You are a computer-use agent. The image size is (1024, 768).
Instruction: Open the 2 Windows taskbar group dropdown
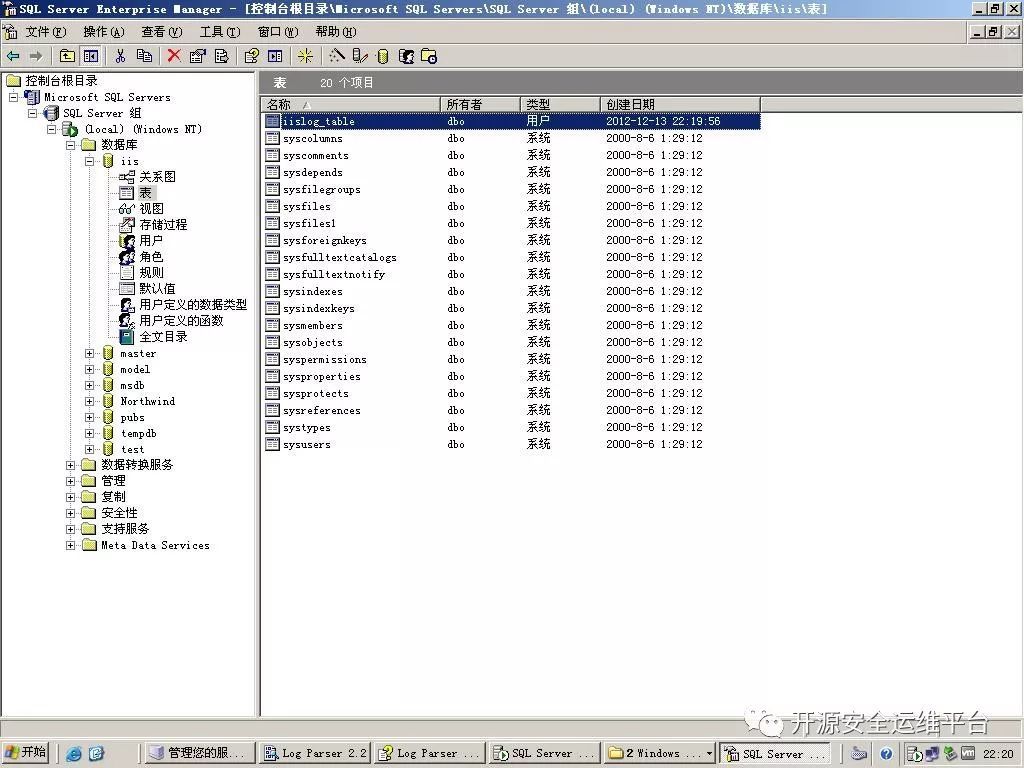tap(660, 754)
